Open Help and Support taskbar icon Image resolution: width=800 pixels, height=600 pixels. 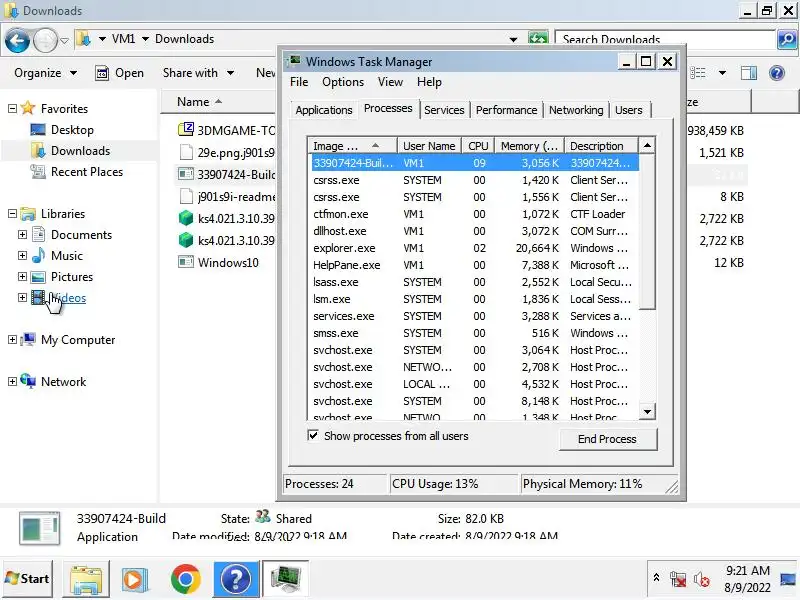click(x=235, y=579)
